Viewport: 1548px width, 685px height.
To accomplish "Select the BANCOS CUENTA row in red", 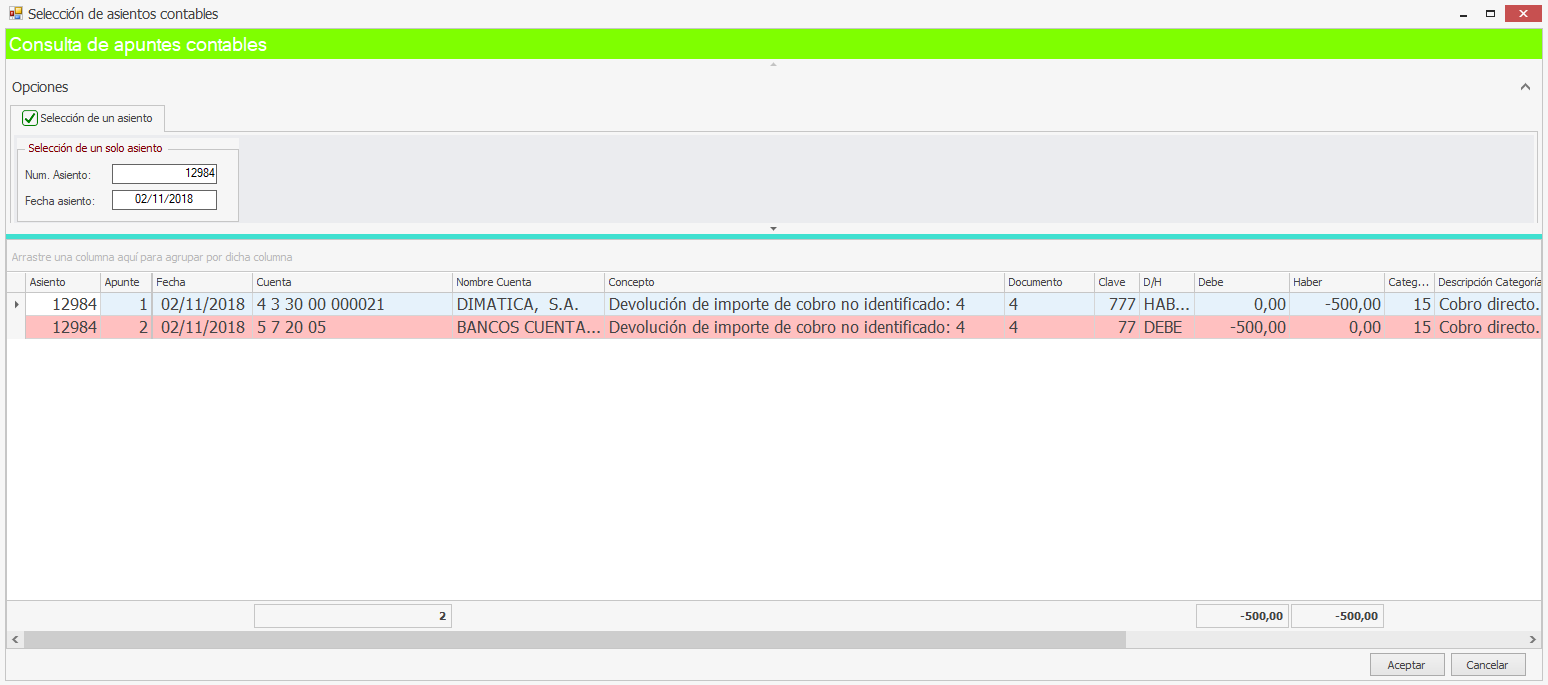I will [x=528, y=327].
